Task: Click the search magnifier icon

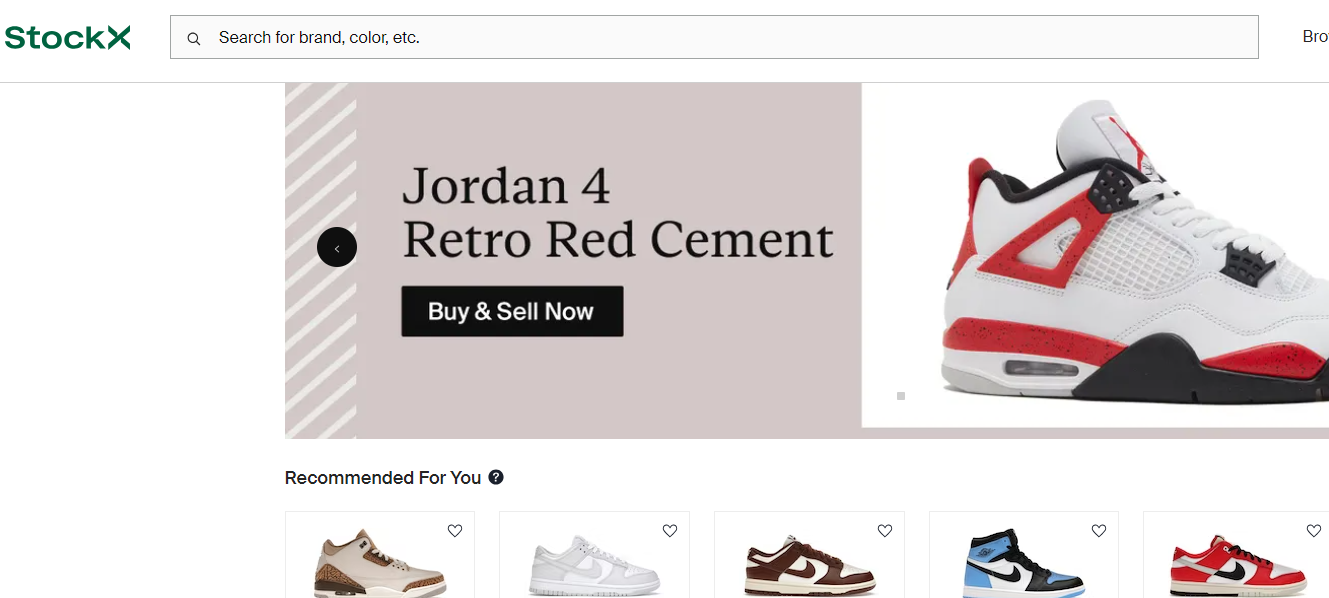Action: (194, 38)
